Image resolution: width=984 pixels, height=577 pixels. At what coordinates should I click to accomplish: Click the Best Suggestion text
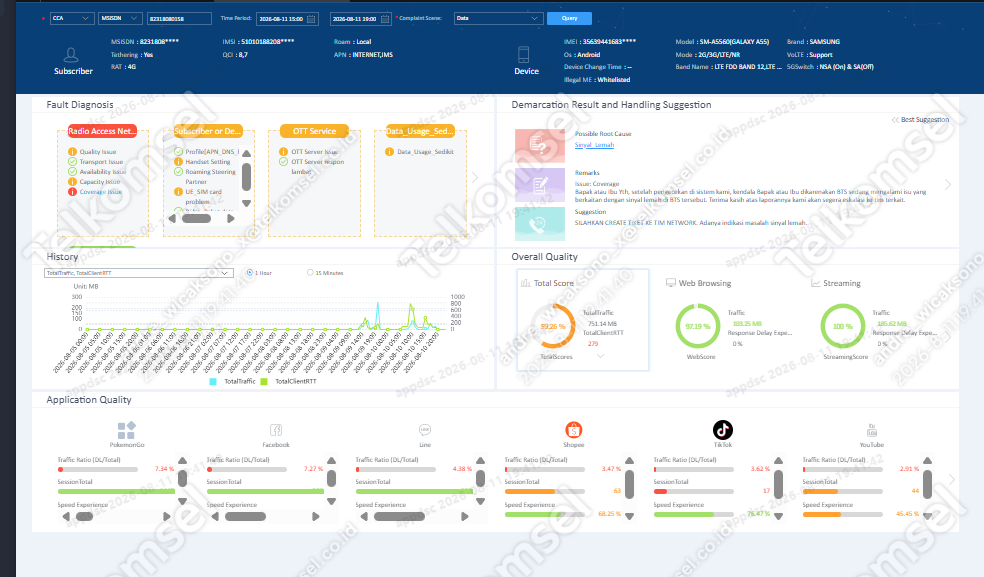[x=925, y=120]
